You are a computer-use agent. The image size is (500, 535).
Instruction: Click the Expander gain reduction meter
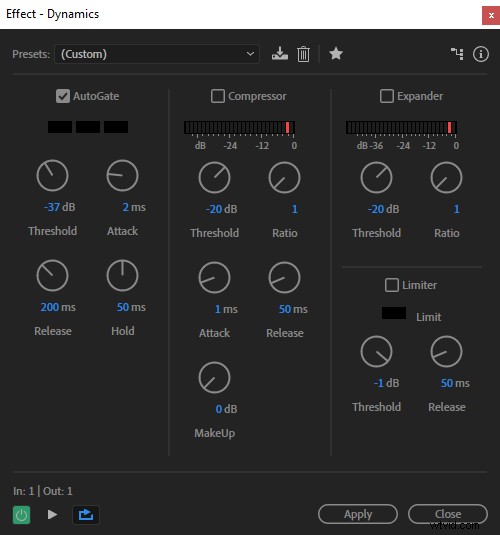tap(401, 128)
